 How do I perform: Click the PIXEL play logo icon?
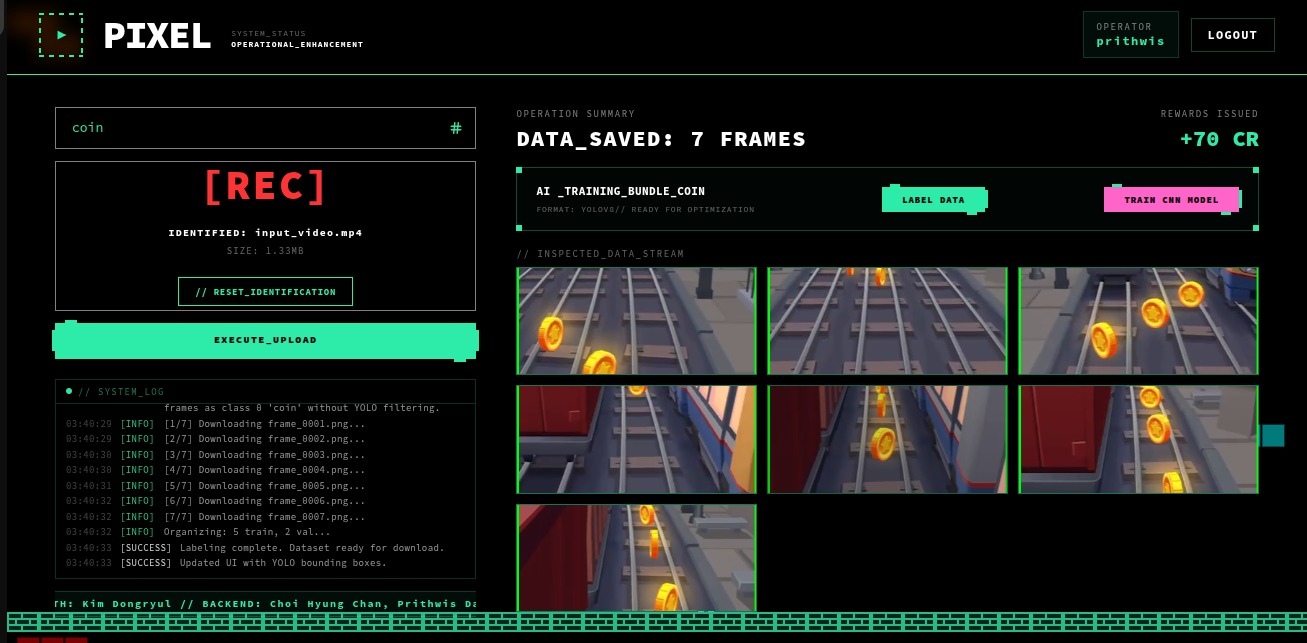pyautogui.click(x=61, y=34)
